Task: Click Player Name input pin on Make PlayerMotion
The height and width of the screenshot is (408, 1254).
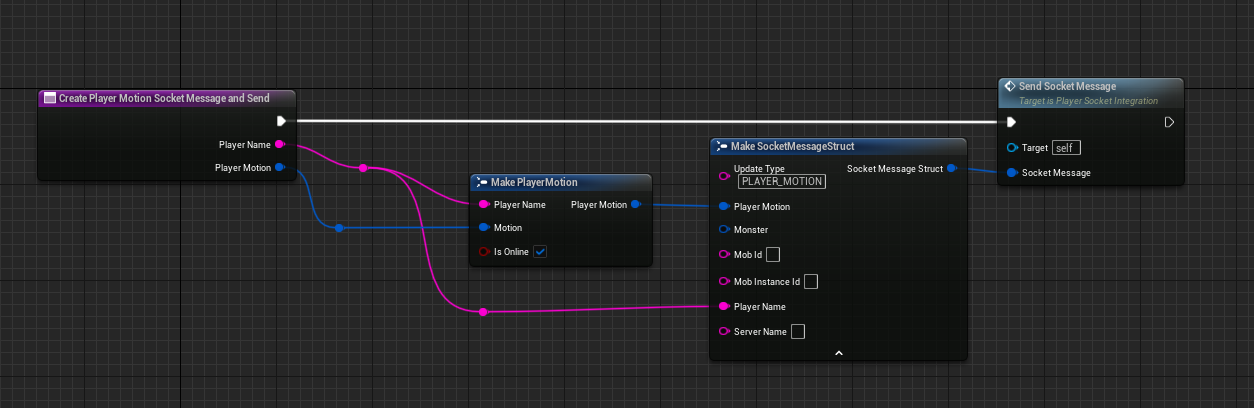Action: [484, 205]
